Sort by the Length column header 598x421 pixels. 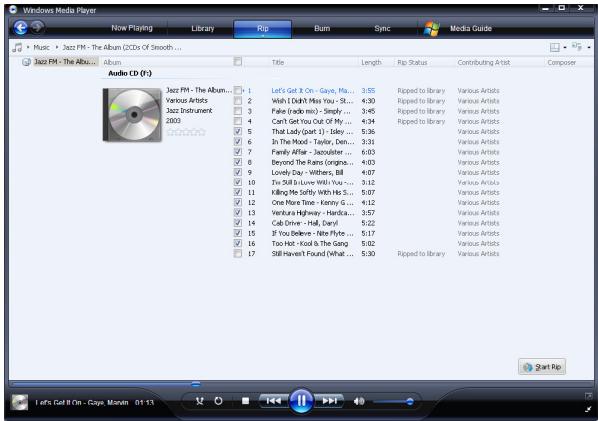[371, 62]
